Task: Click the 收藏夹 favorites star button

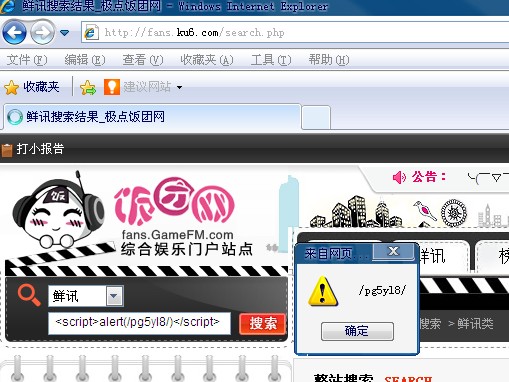Action: point(32,87)
